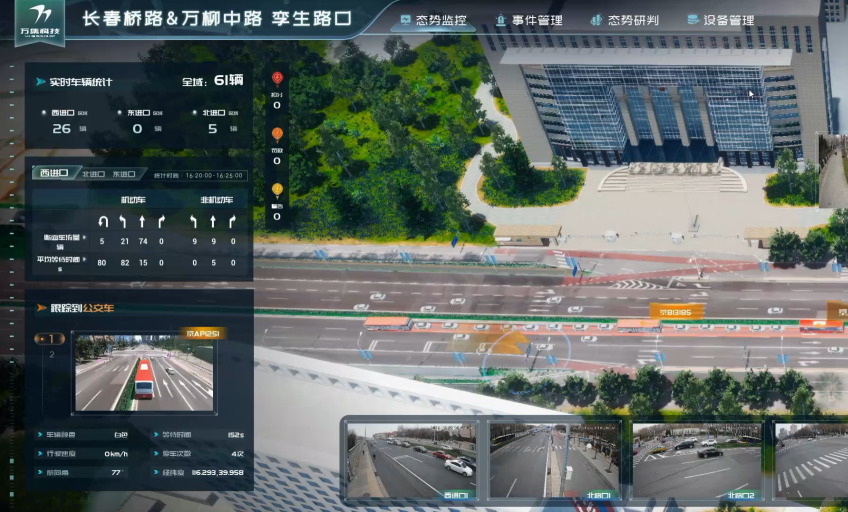Click the 京AP1251 plate tag
Image resolution: width=848 pixels, height=512 pixels.
pos(202,333)
